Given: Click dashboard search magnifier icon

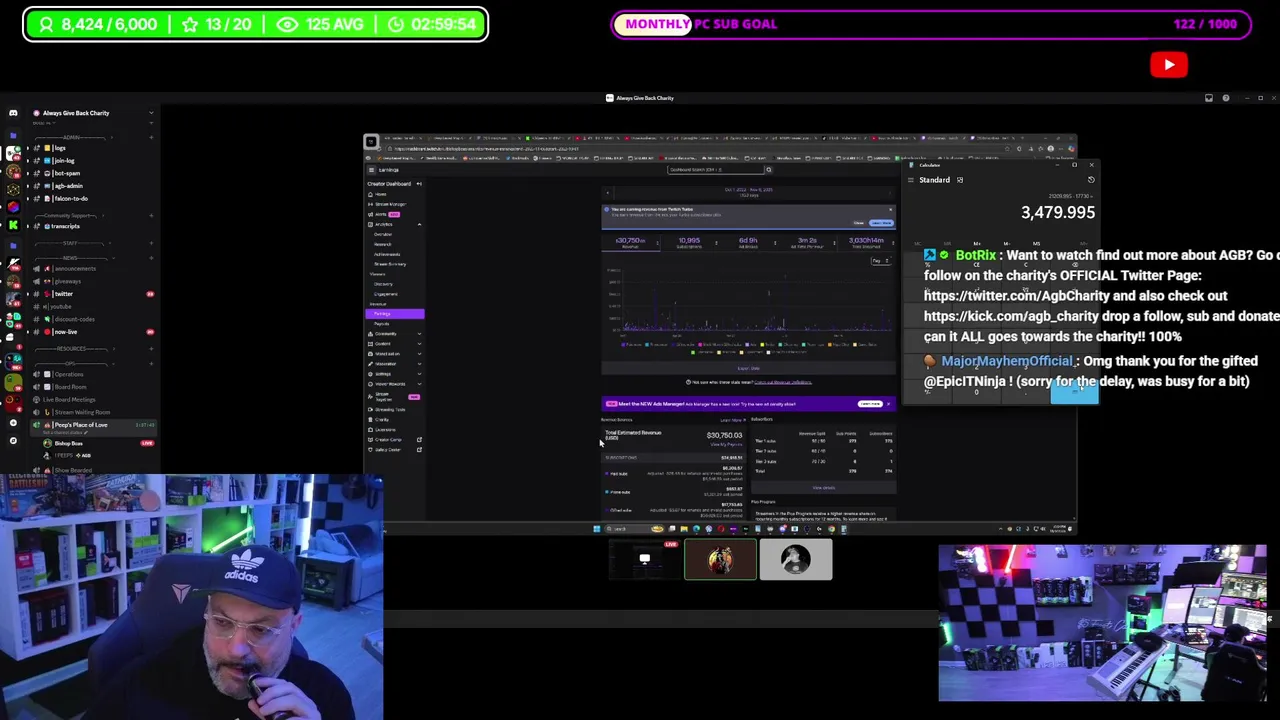Looking at the screenshot, I should click(x=769, y=170).
